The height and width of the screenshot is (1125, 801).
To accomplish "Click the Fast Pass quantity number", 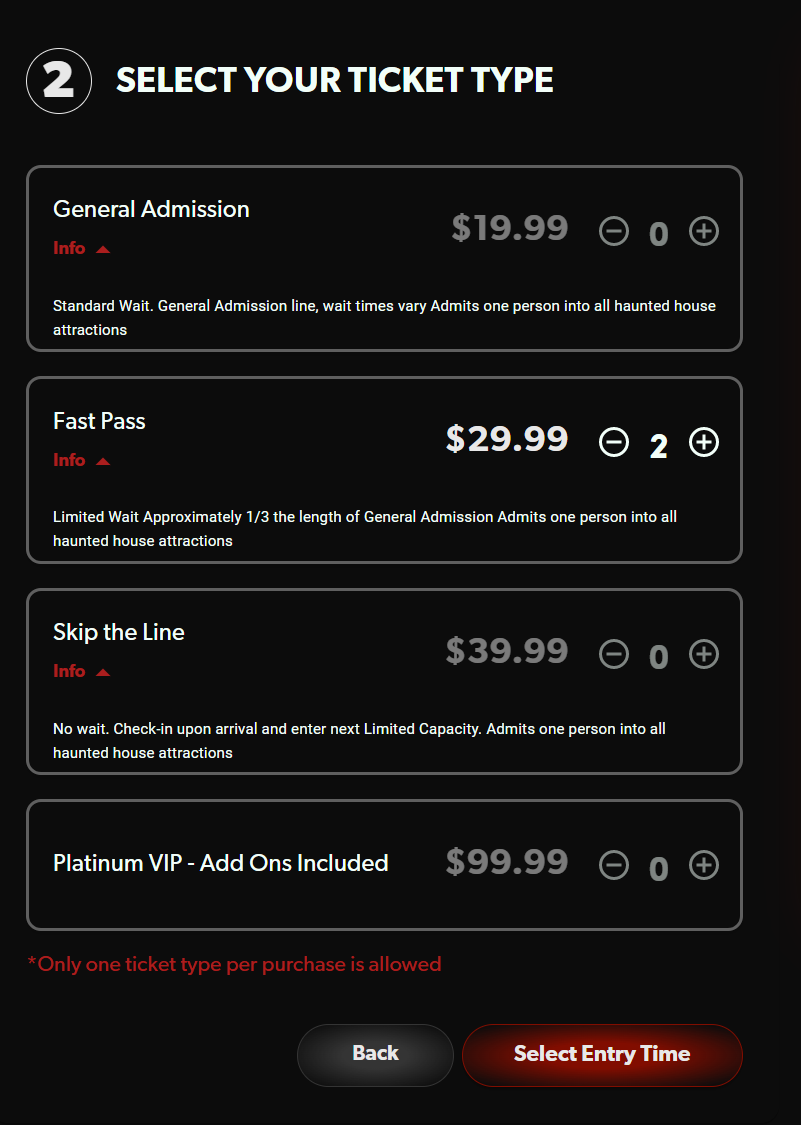I will coord(659,442).
